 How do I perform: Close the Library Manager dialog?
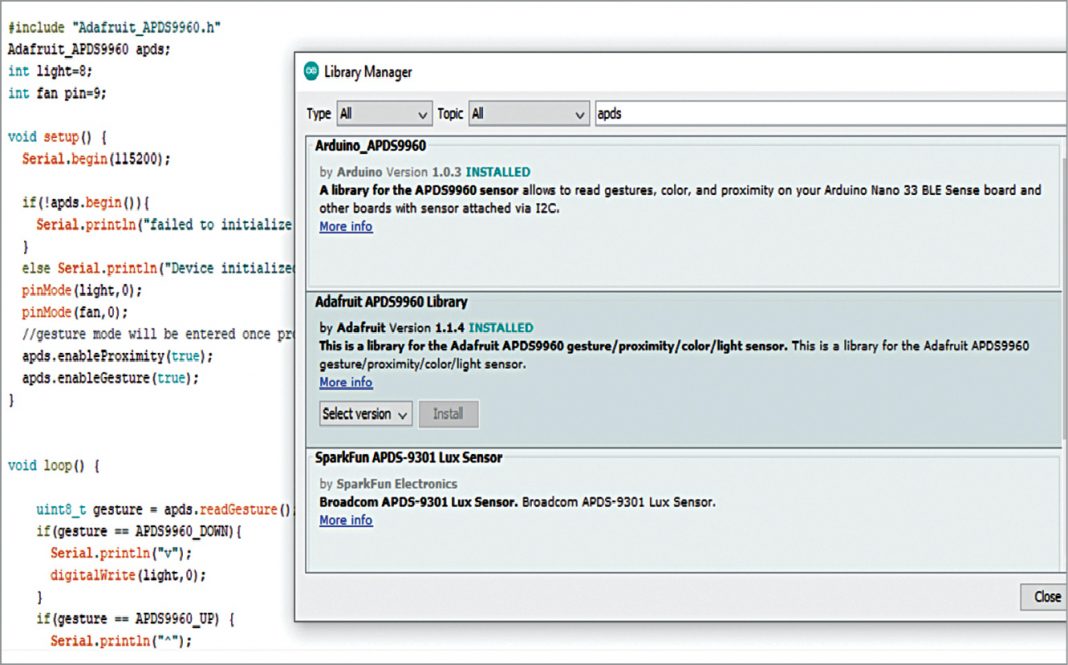[x=1046, y=597]
